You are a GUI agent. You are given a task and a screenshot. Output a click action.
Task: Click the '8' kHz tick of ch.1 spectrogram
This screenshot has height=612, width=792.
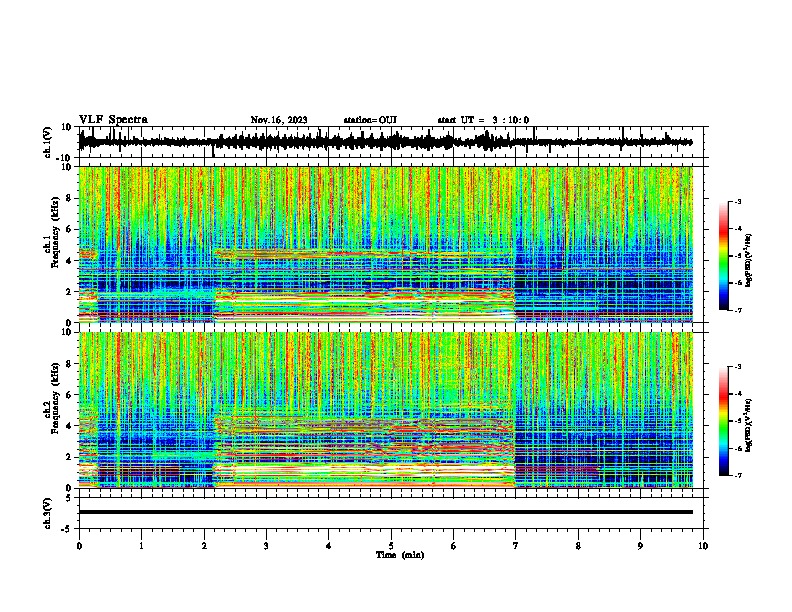pos(69,198)
